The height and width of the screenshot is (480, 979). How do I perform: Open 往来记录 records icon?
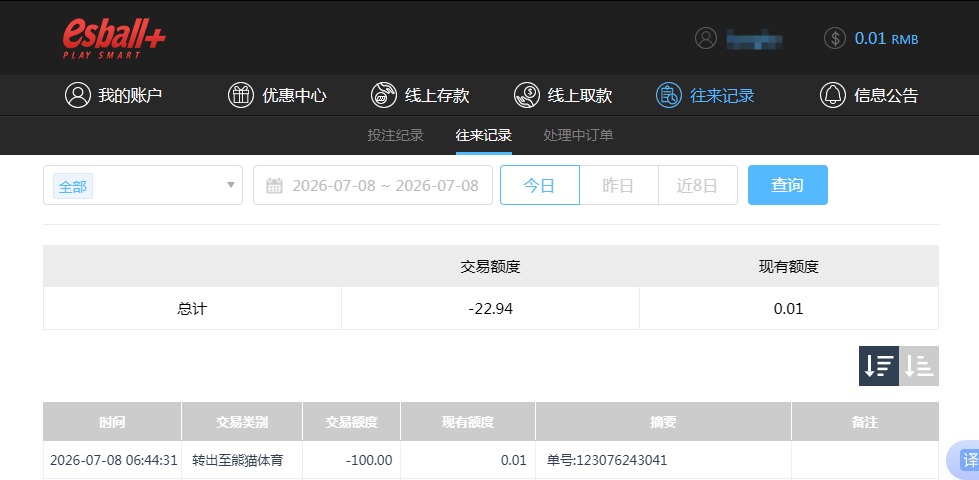tap(669, 96)
